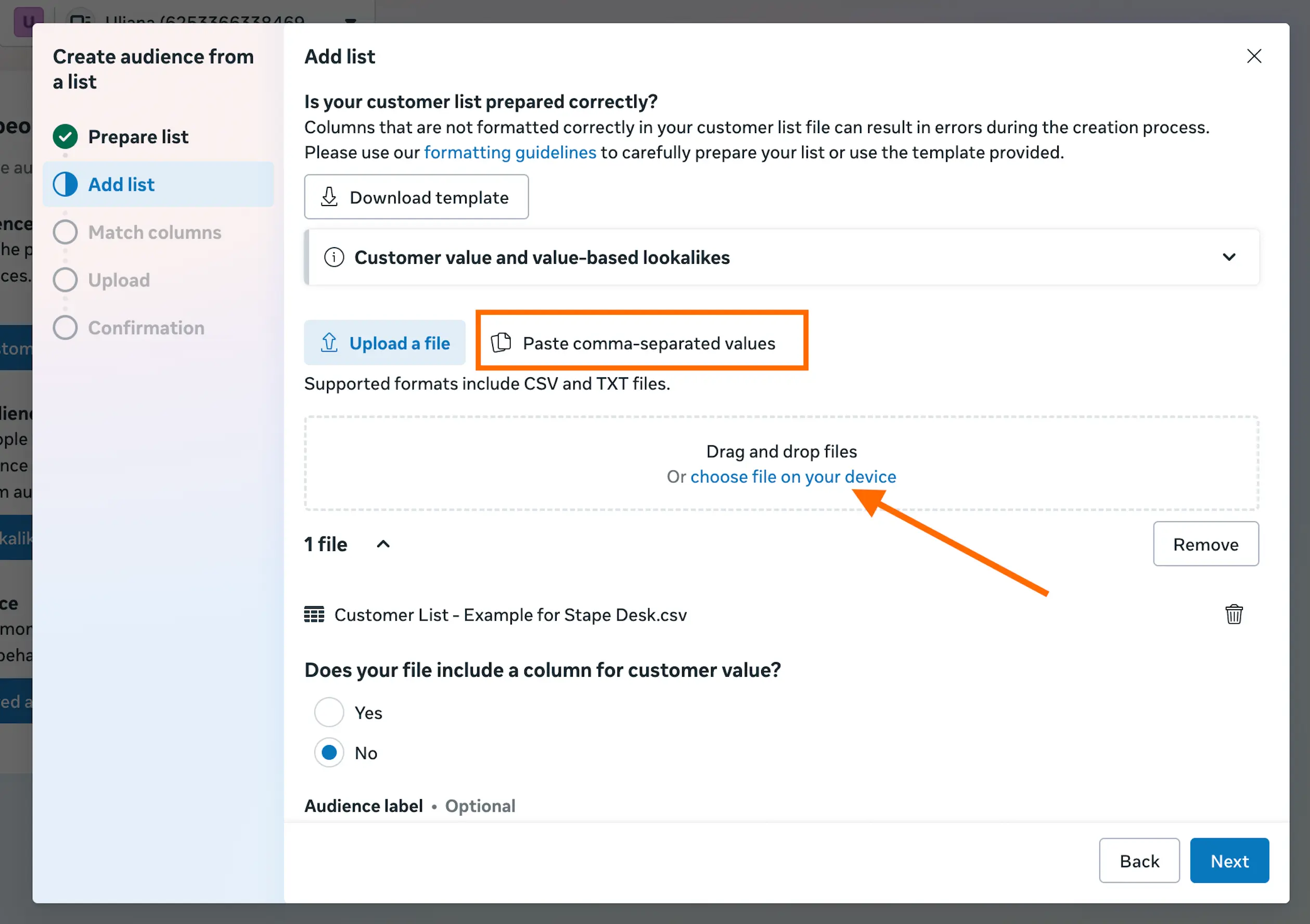Select Yes for customer value column
This screenshot has height=924, width=1310.
pos(328,712)
